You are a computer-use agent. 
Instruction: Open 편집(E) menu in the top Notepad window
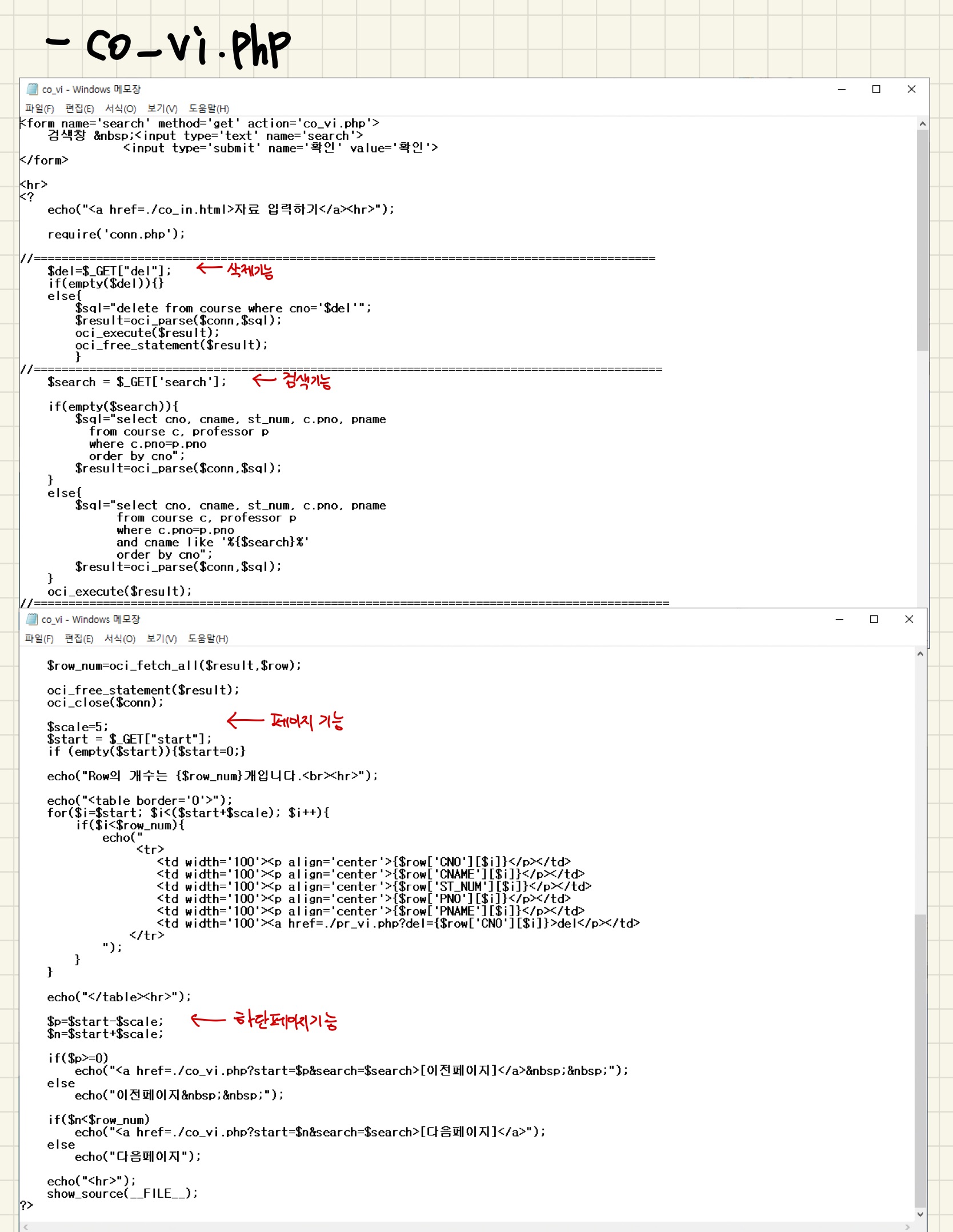click(79, 109)
